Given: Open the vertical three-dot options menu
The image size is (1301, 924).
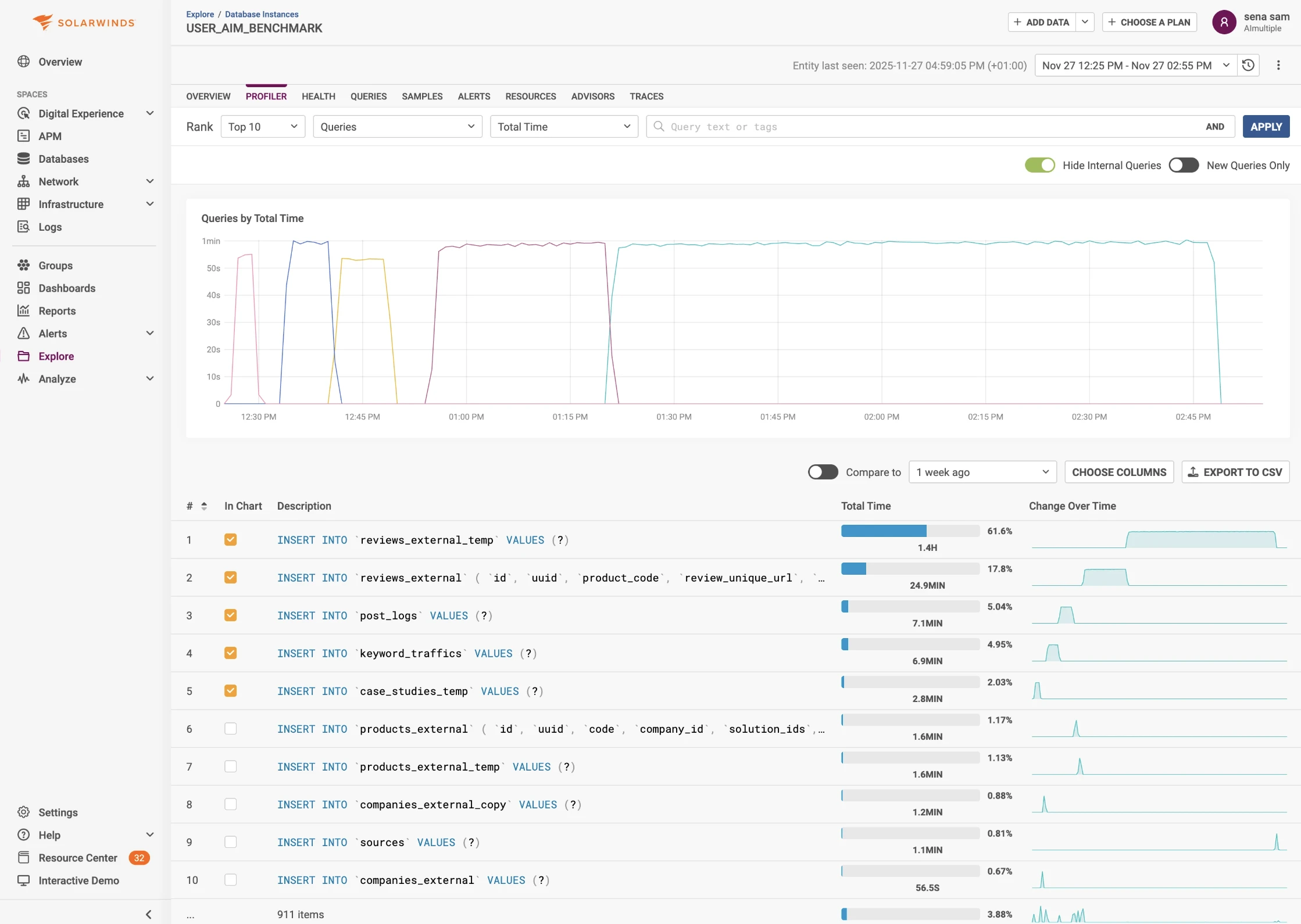Looking at the screenshot, I should [x=1278, y=65].
